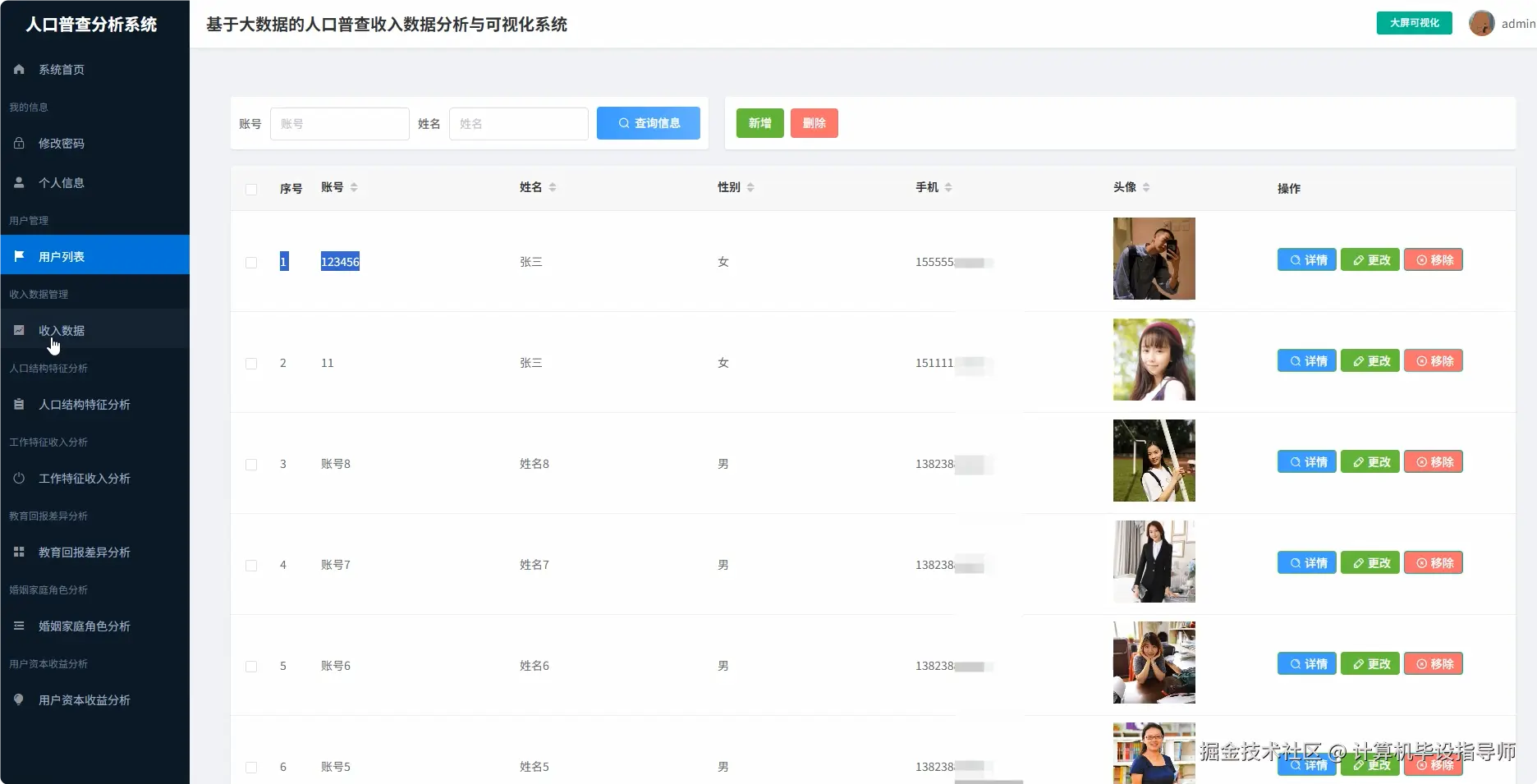Click the grid icon beside 教育回报差异分析

pyautogui.click(x=19, y=552)
